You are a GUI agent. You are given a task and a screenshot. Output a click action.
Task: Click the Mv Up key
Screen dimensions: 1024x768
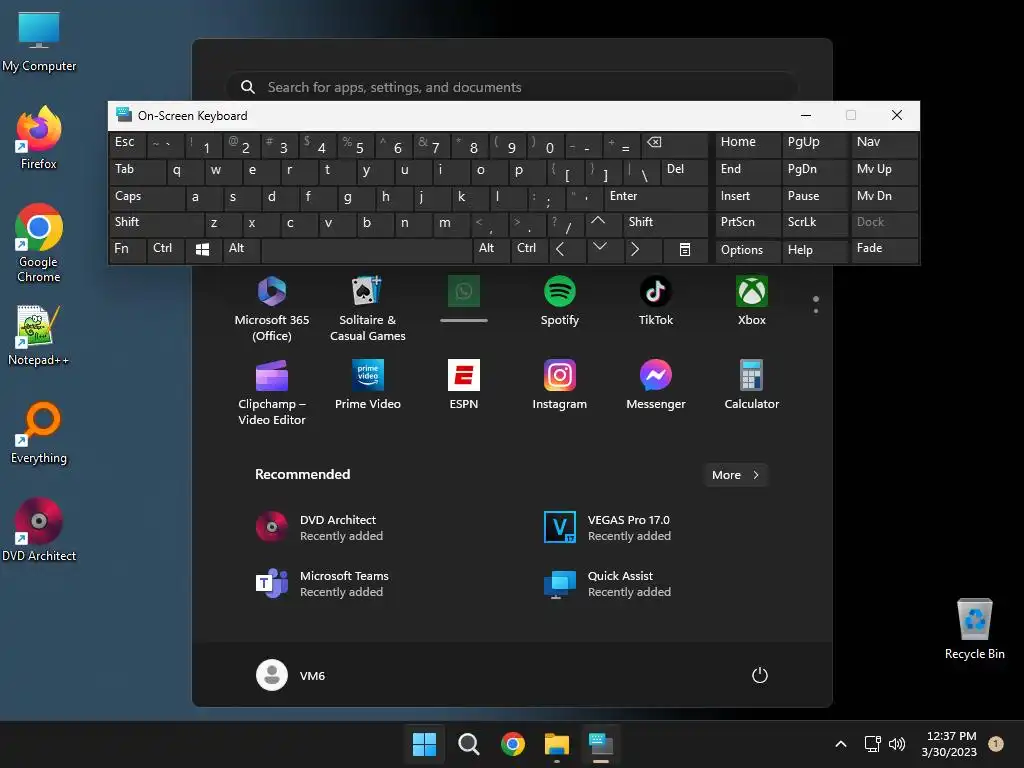(x=884, y=171)
